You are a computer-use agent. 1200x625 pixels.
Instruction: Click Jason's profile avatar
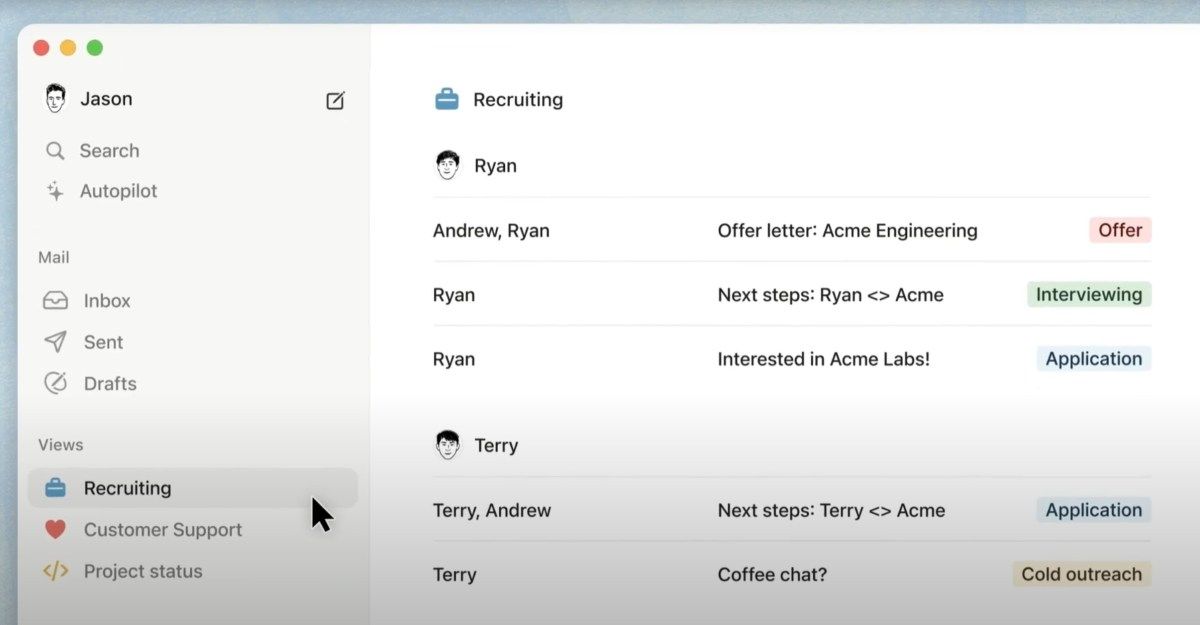click(54, 98)
